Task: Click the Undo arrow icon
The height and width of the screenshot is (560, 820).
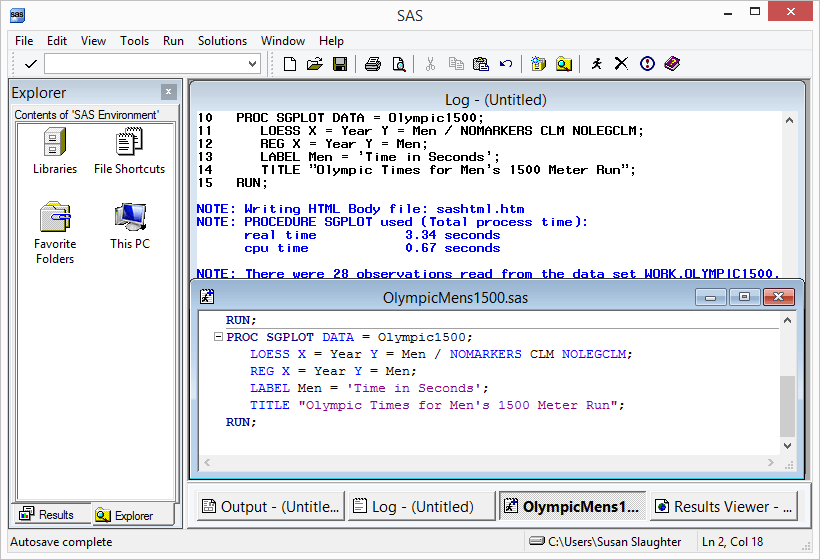Action: point(506,64)
